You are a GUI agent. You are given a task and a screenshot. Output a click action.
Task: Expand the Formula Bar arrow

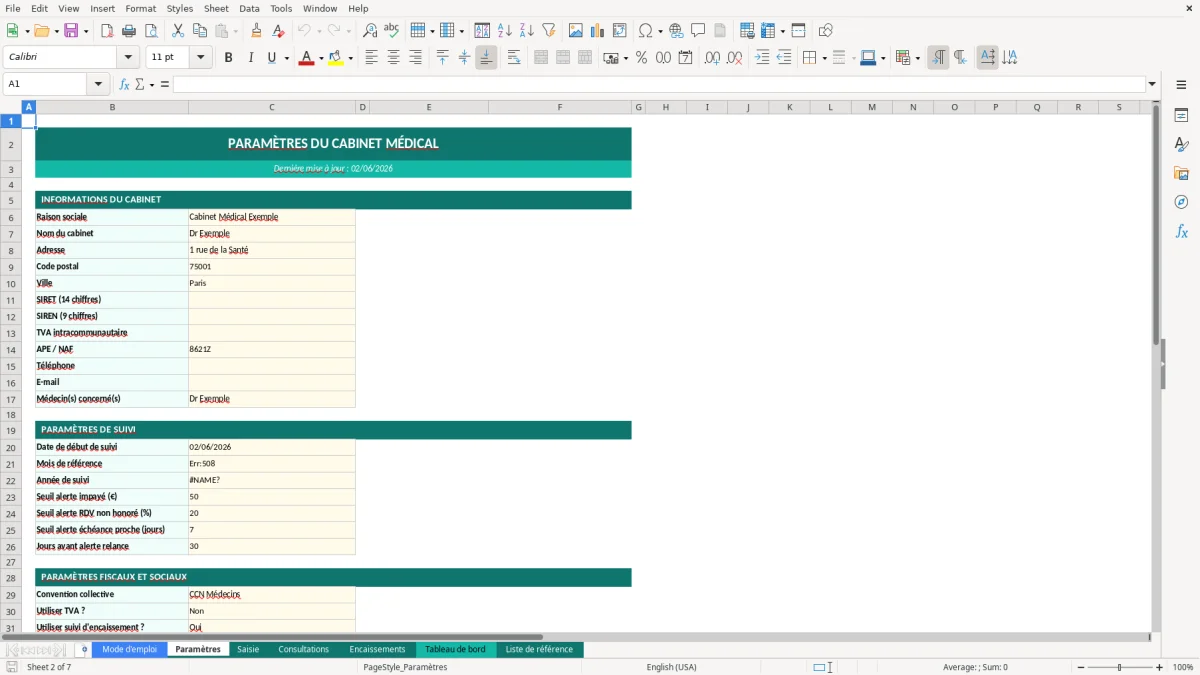(x=1152, y=84)
